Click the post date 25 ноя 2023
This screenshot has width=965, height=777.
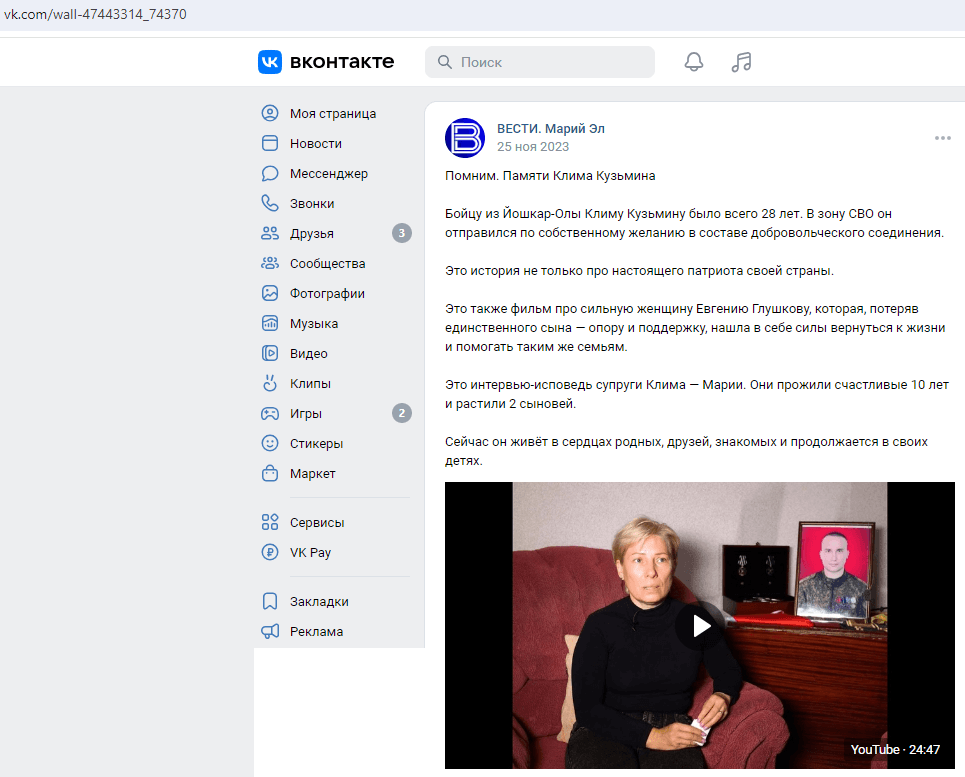point(533,146)
